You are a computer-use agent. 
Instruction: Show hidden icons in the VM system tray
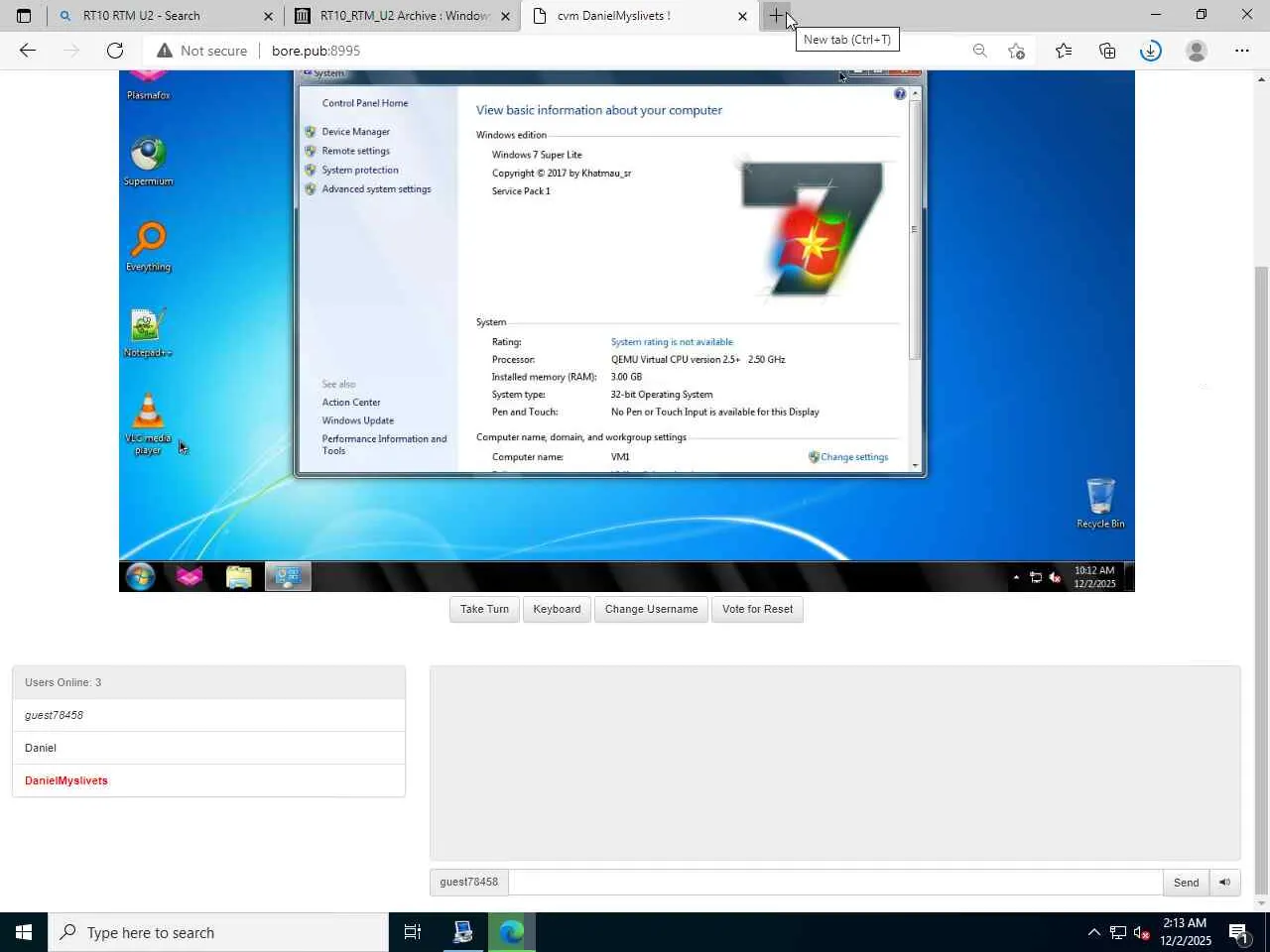coord(1016,577)
